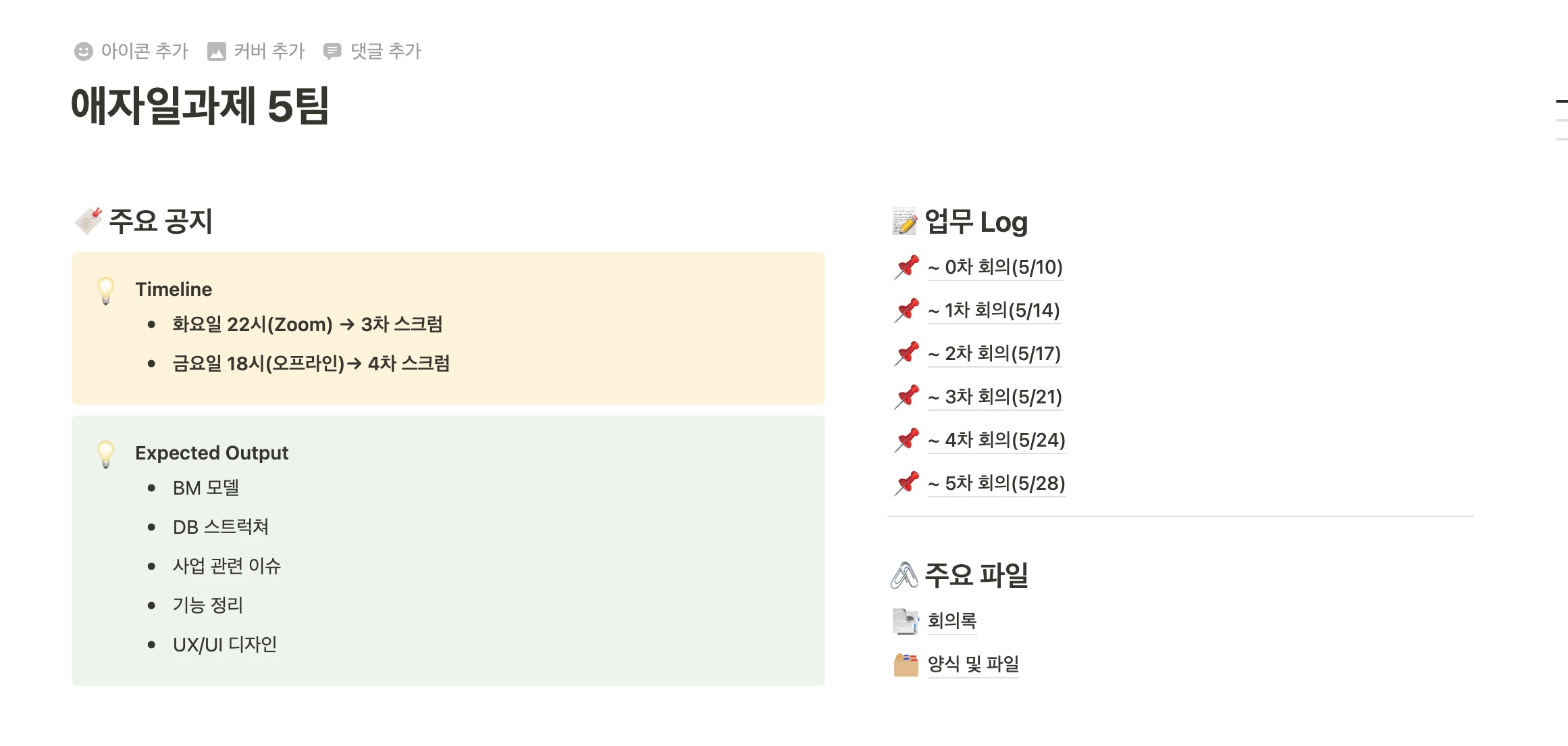
Task: Click the lightbulb icon in Timeline callout
Action: [106, 291]
